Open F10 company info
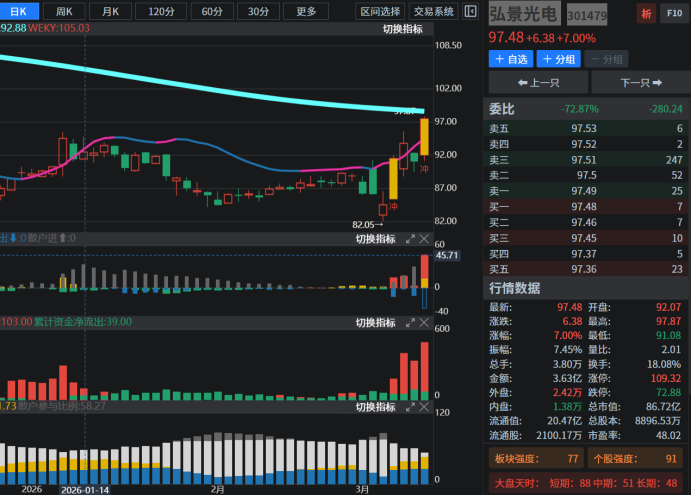The width and height of the screenshot is (692, 496). (673, 13)
